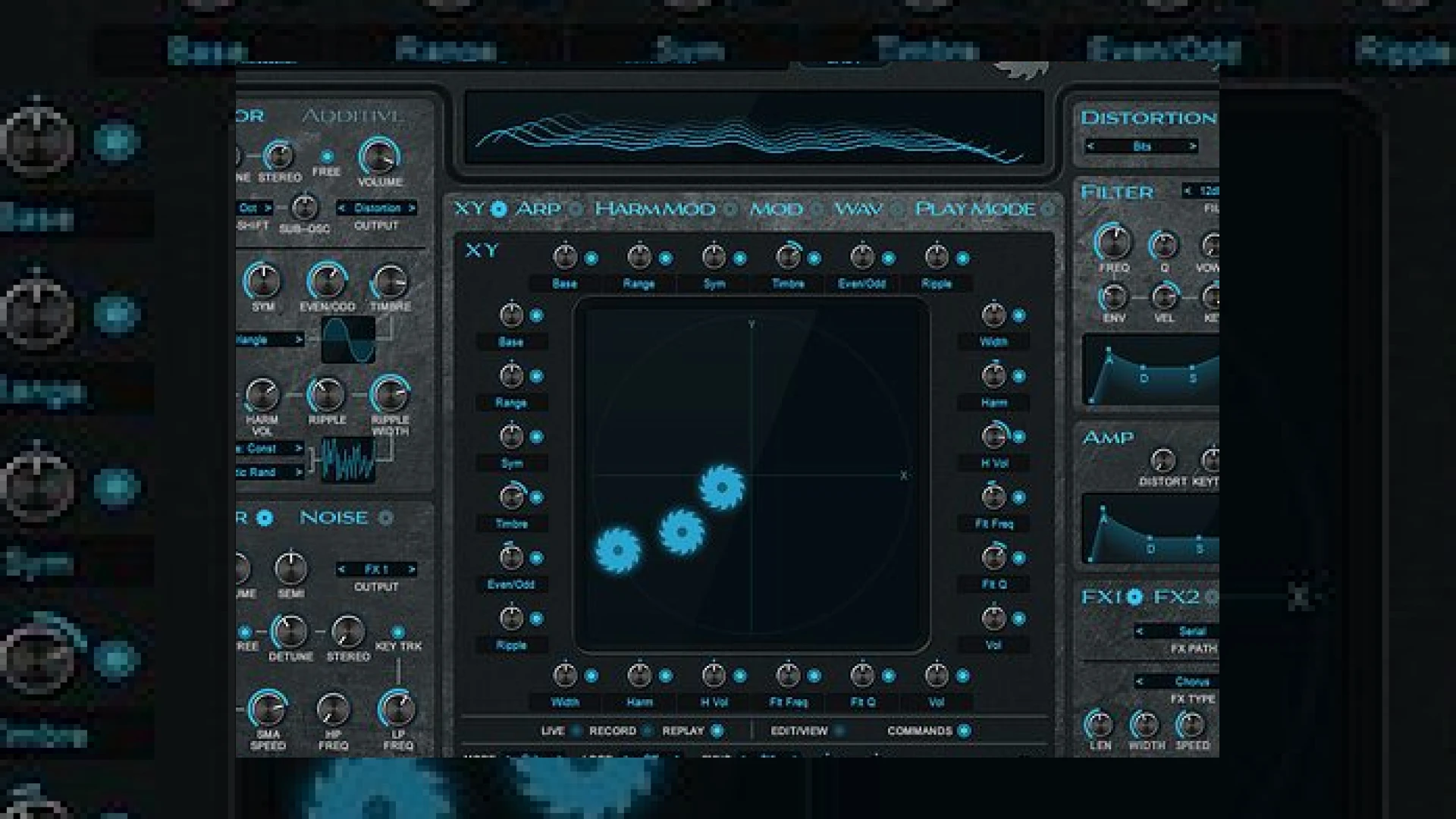The height and width of the screenshot is (819, 1456).
Task: Click the SMA SPEED knob
Action: [267, 708]
